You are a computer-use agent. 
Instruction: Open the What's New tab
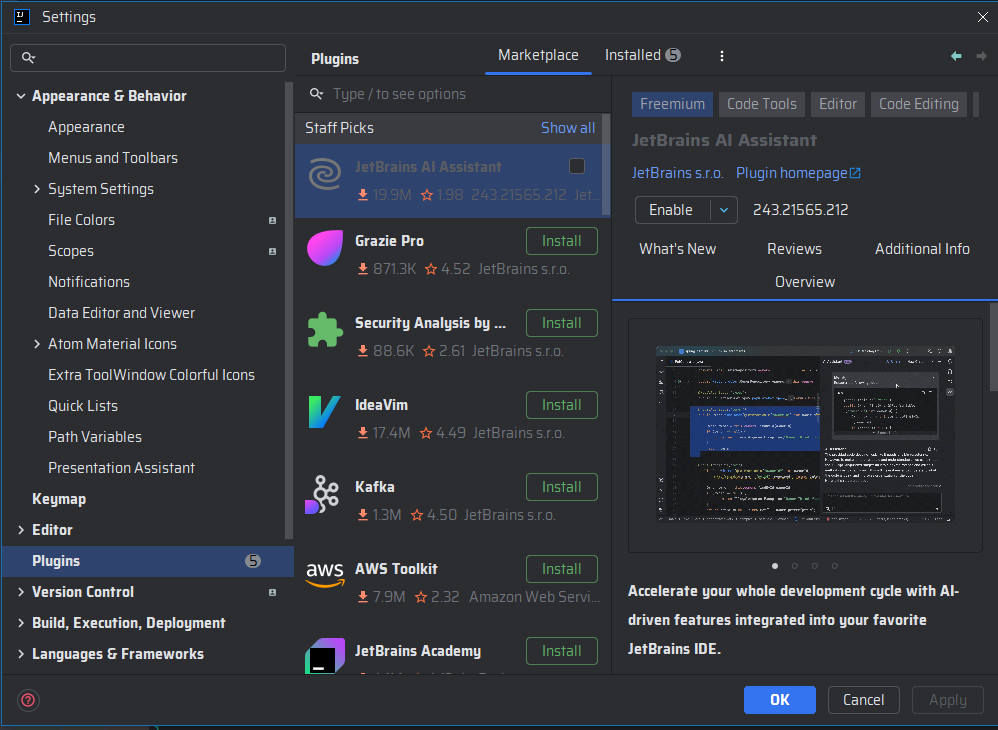point(677,249)
